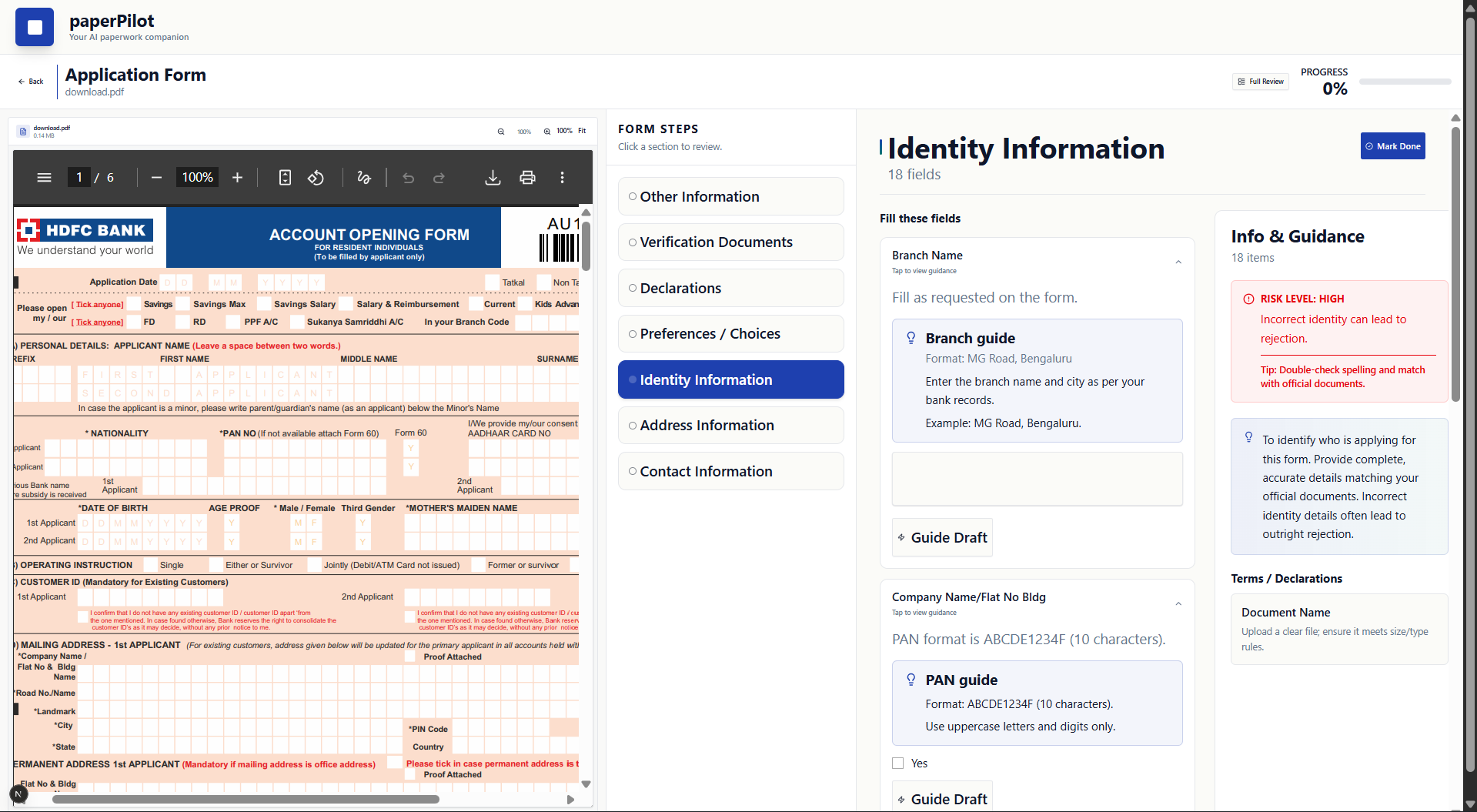Mark the Identity Information section done
Image resolution: width=1477 pixels, height=812 pixels.
[1392, 146]
